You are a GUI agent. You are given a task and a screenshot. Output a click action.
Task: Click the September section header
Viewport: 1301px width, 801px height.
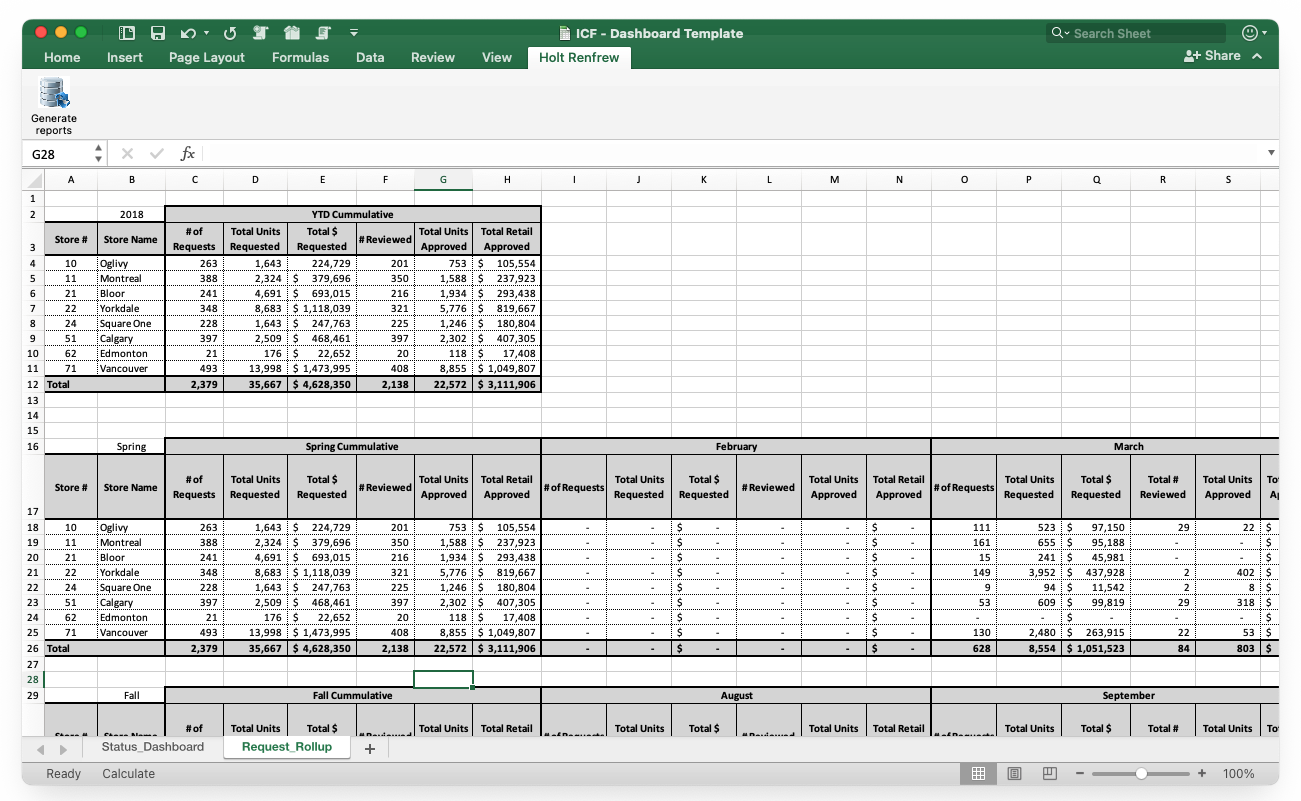(1105, 695)
